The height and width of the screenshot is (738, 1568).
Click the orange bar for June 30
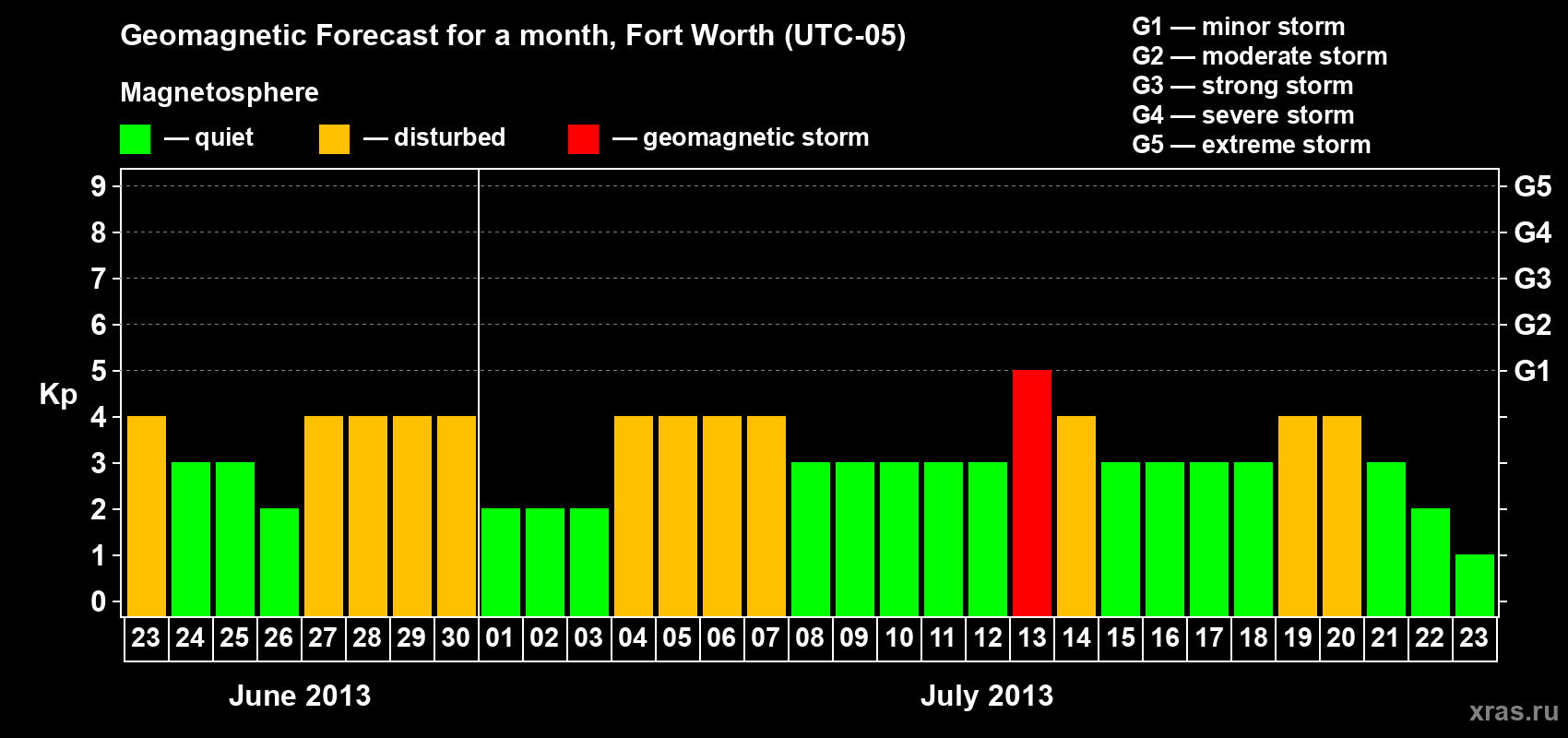(457, 516)
